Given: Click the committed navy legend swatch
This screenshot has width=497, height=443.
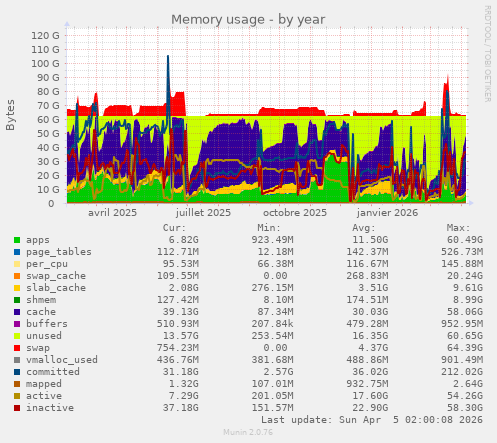Looking at the screenshot, I should [17, 372].
